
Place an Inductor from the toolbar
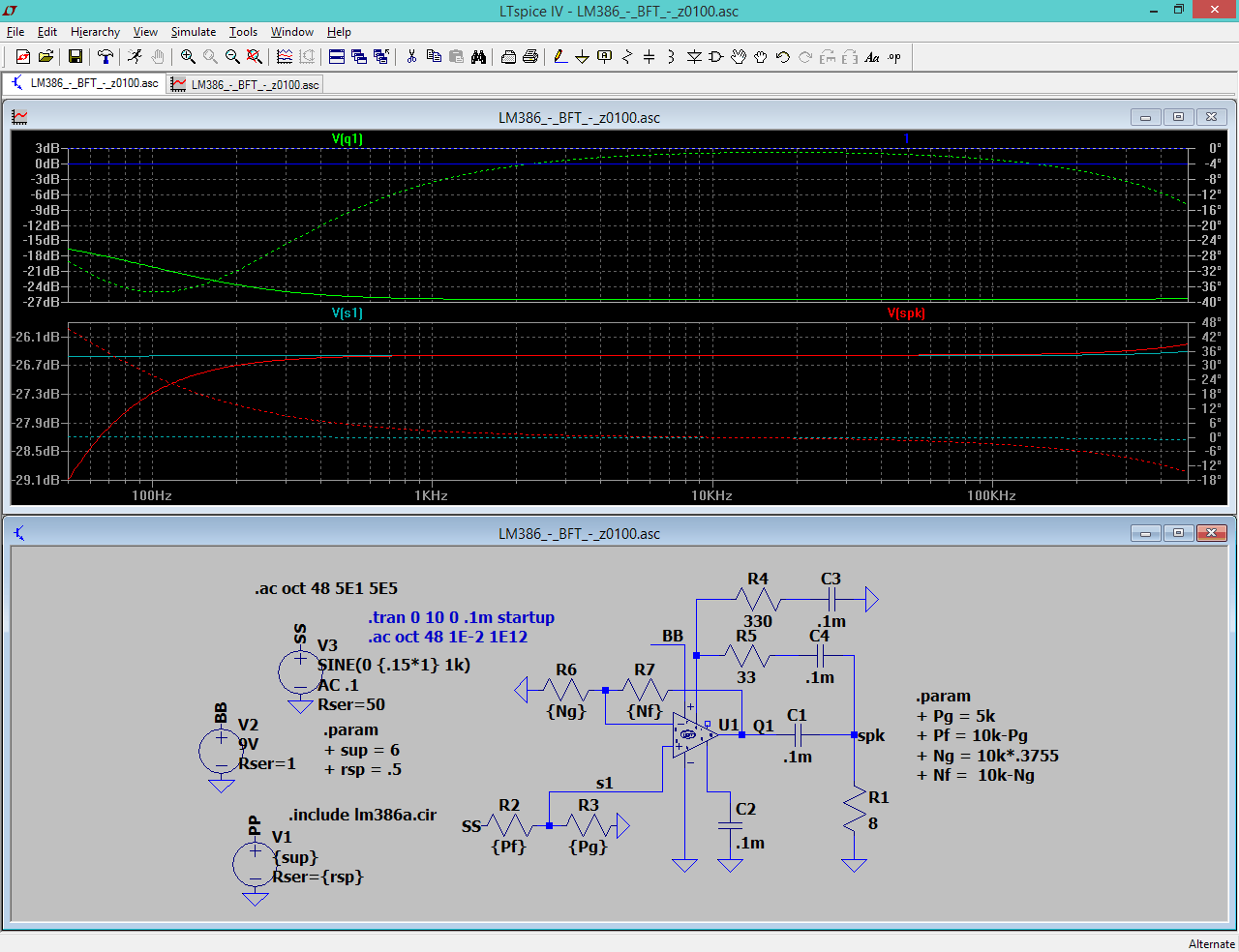[672, 57]
